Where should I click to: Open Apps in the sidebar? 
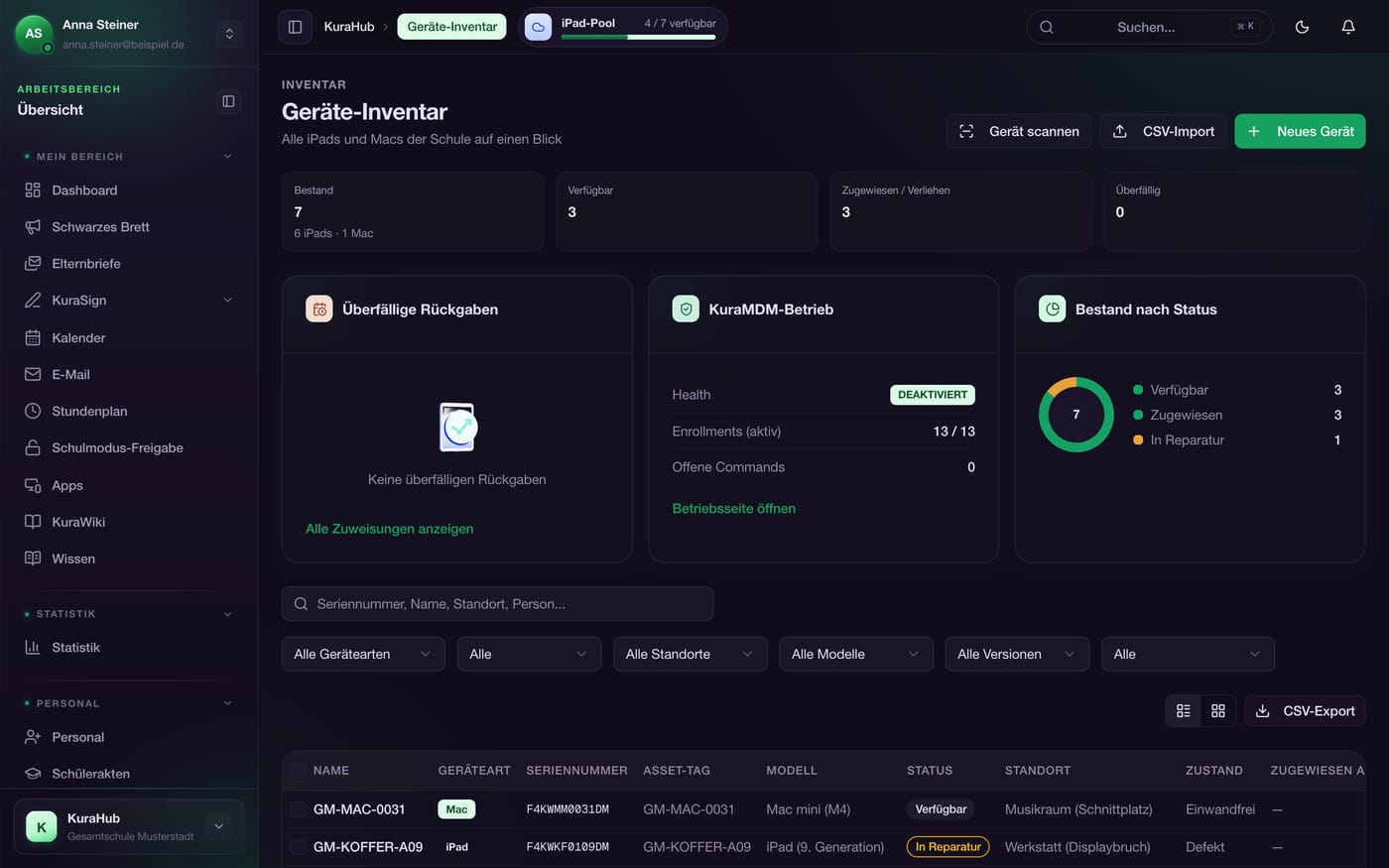pos(129,486)
